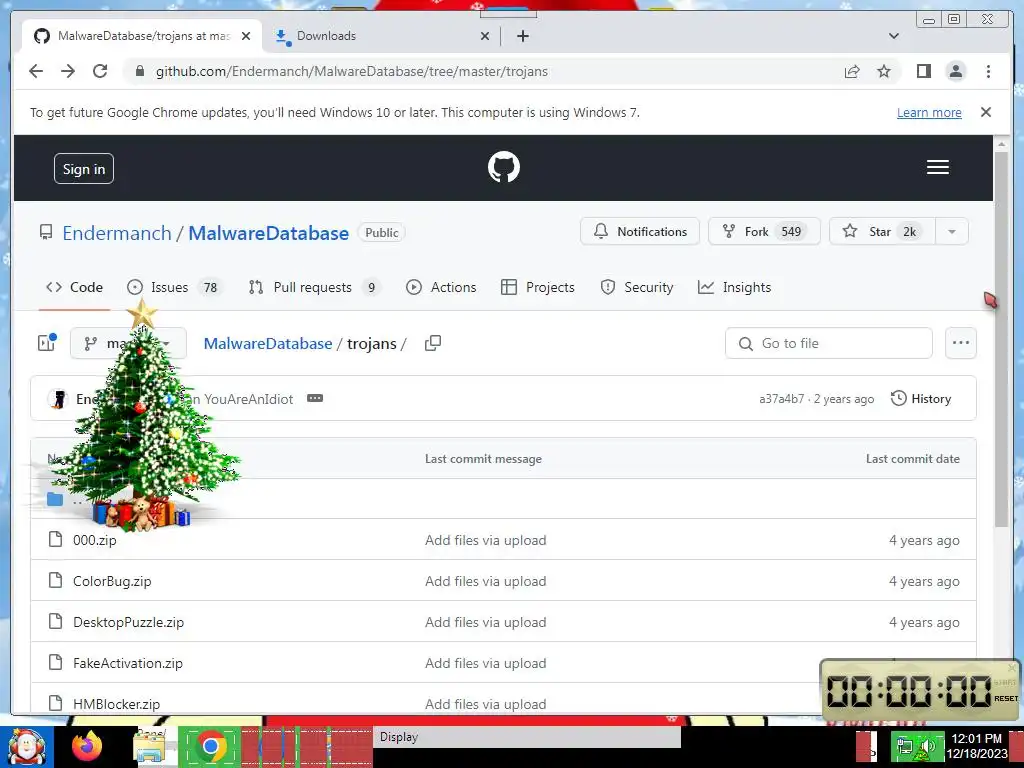Click the Go to file search field
The width and height of the screenshot is (1024, 768).
(828, 343)
